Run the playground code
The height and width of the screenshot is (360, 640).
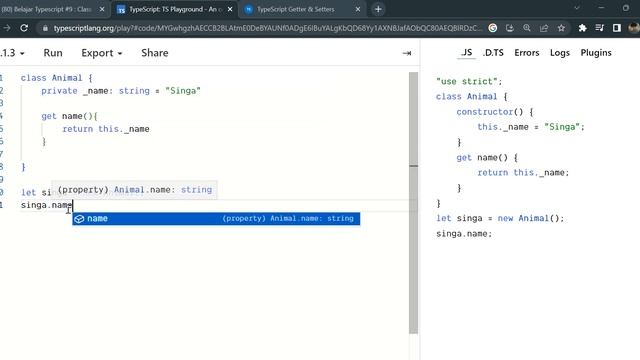[x=53, y=53]
